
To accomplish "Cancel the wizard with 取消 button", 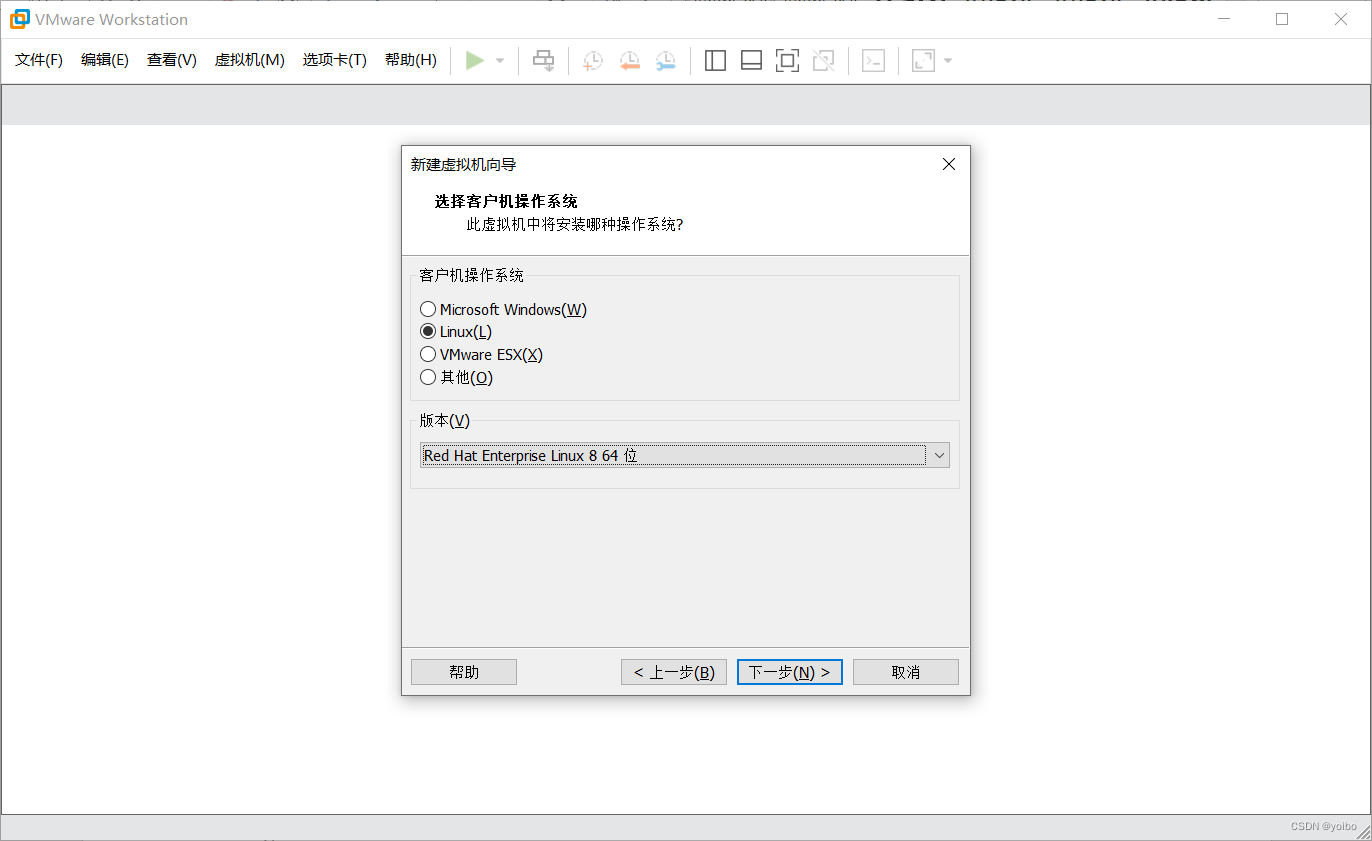I will coord(906,672).
